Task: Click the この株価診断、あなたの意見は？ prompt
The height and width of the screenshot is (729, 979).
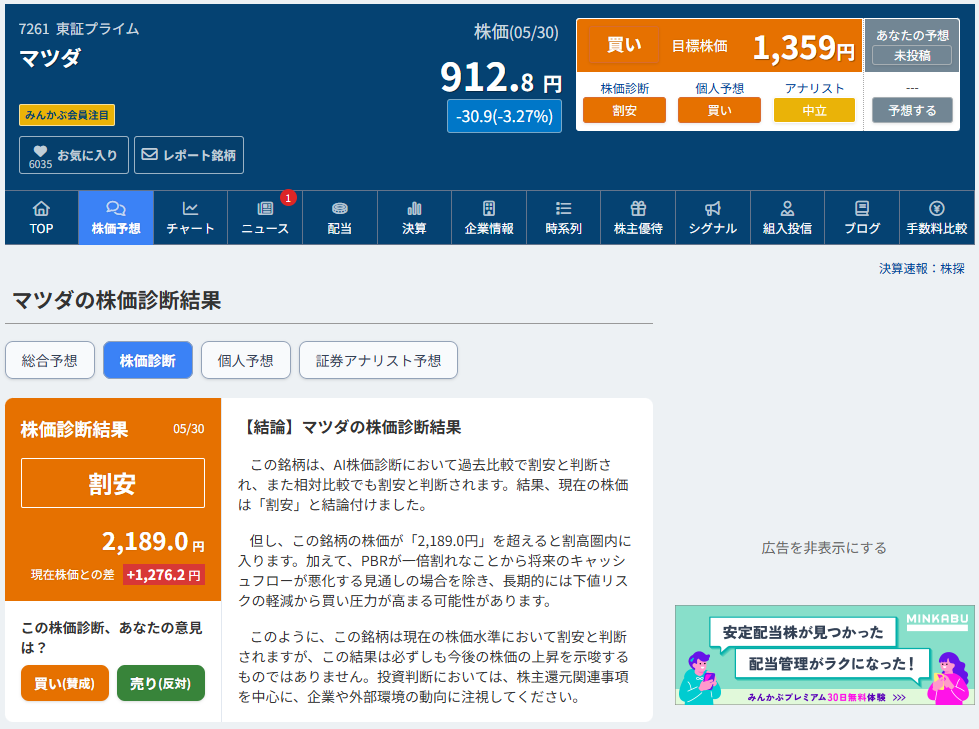Action: [112, 637]
